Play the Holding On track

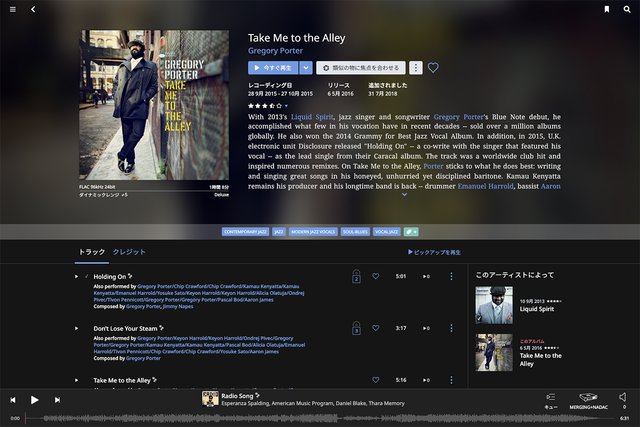pos(76,276)
